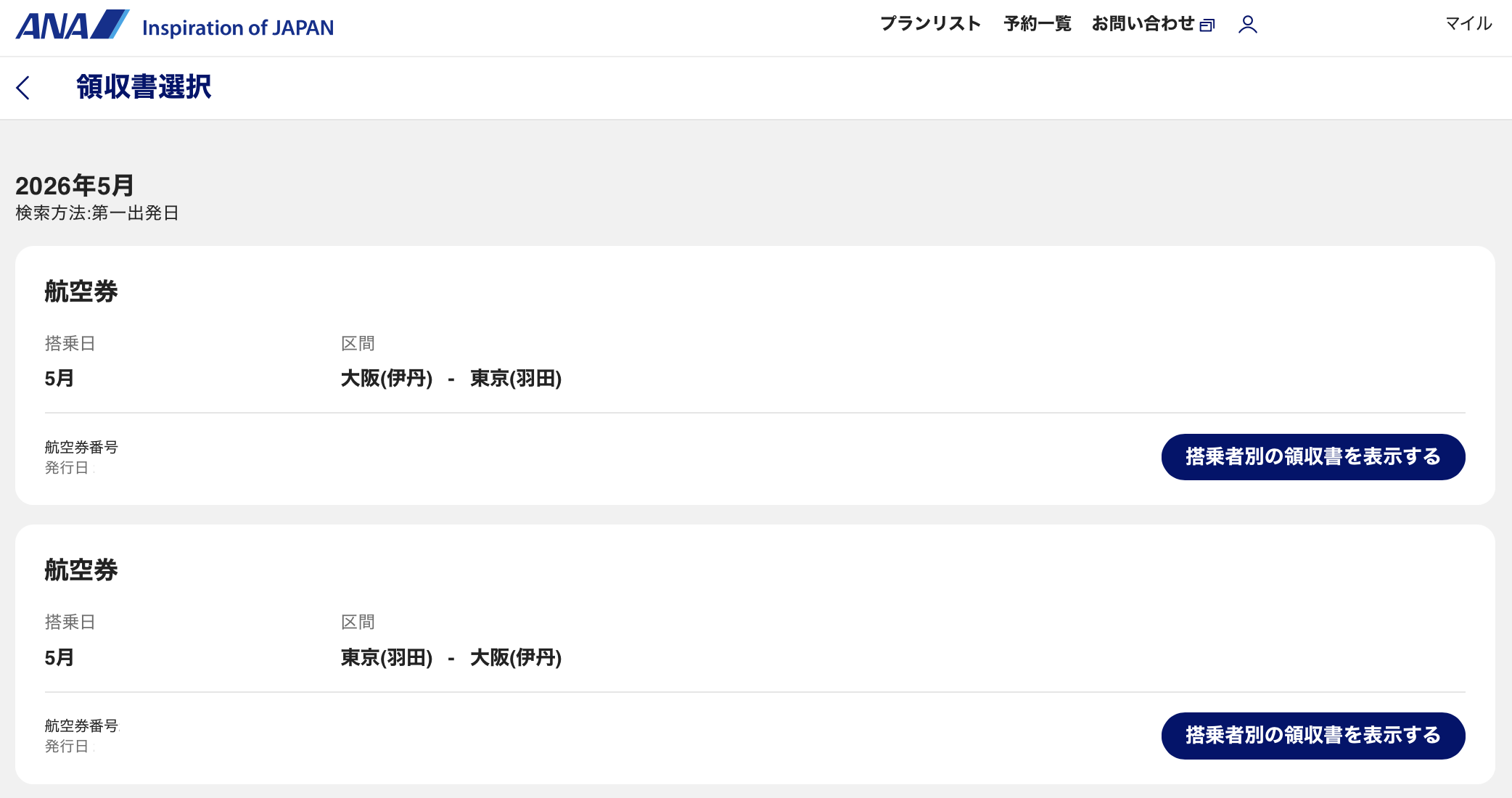This screenshot has height=798, width=1512.
Task: Show passenger receipts for Osaka to Tokyo ticket
Action: (1313, 456)
